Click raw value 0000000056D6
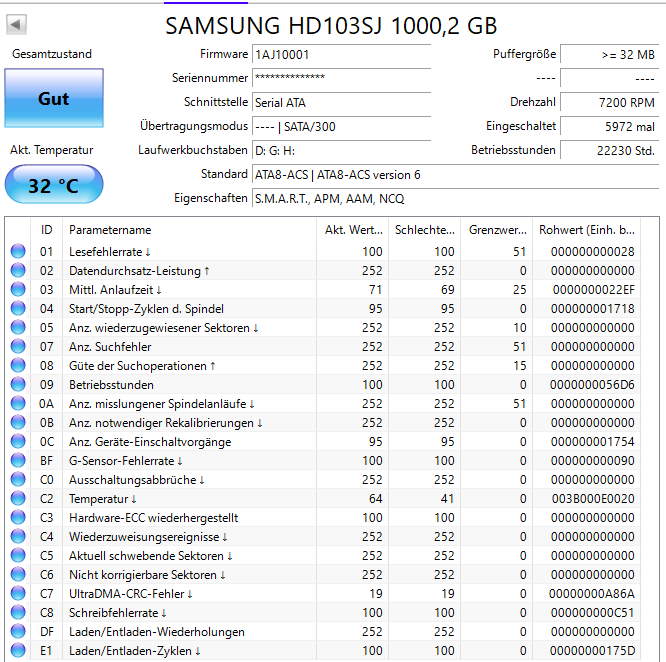The image size is (666, 662). point(592,385)
